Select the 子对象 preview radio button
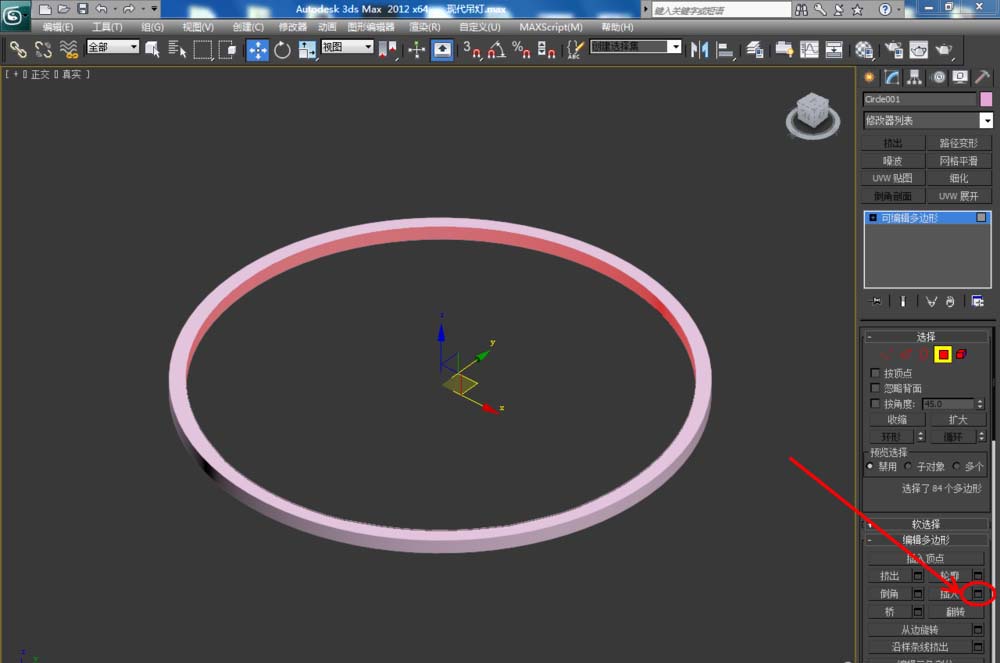Screen dimensions: 1000x663 coord(908,467)
